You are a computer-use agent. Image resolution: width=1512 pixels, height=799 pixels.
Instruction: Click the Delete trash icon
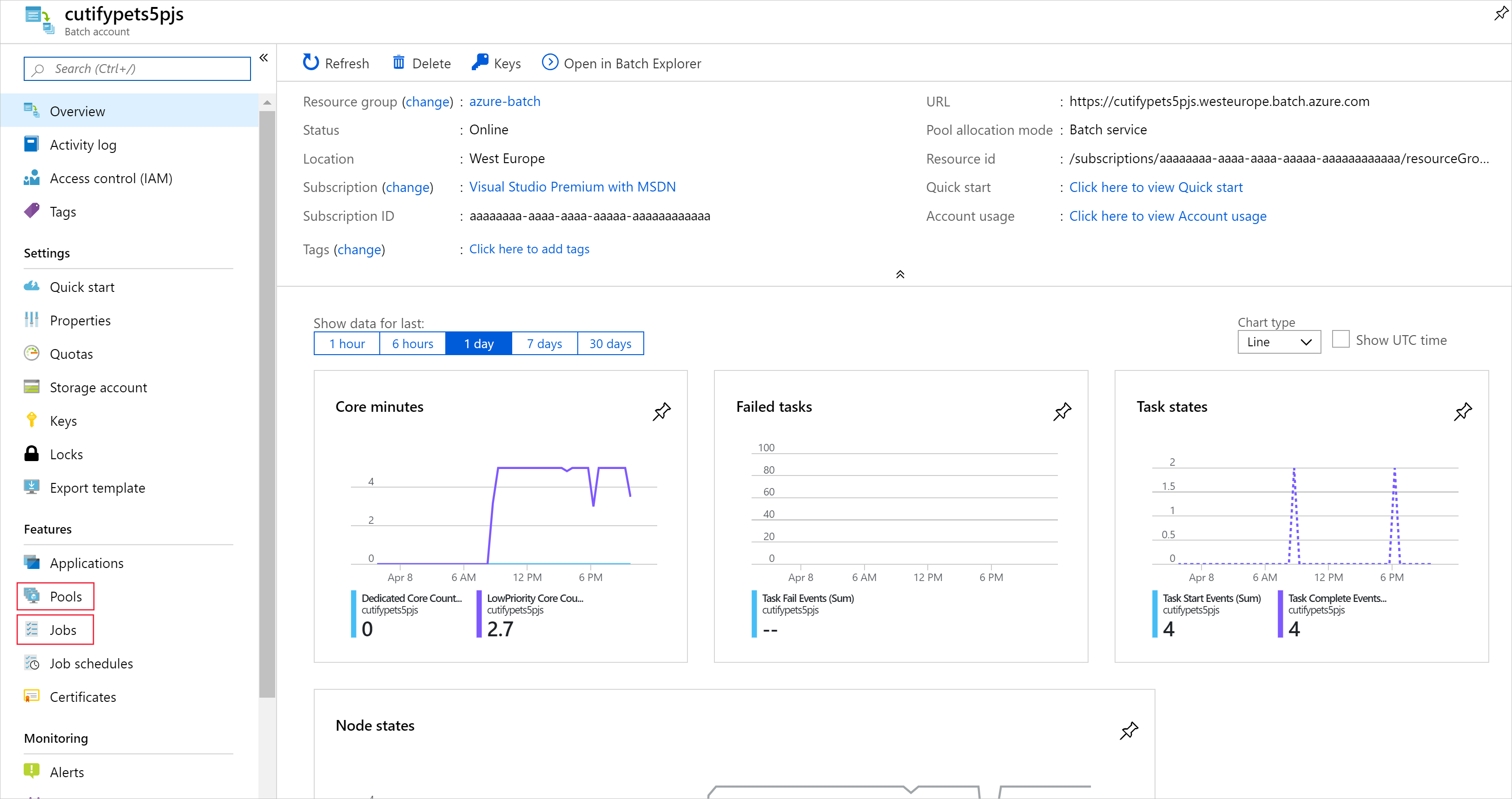point(399,62)
